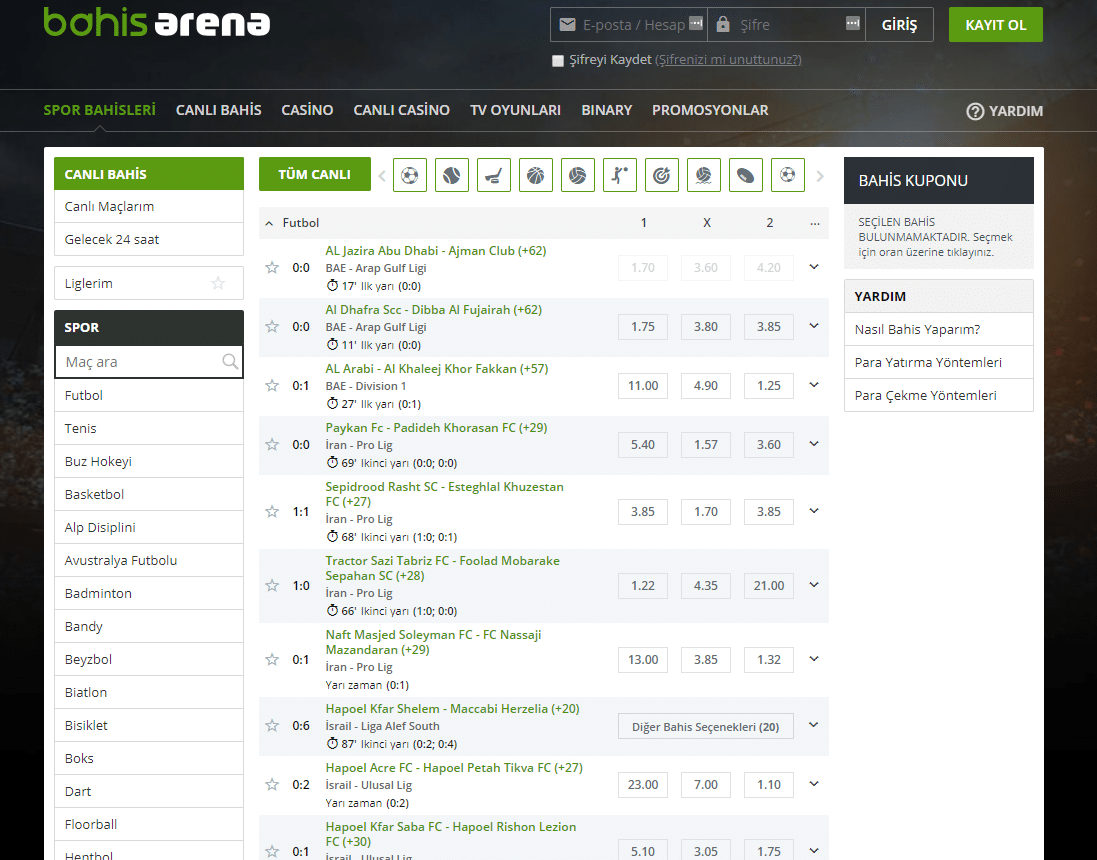Viewport: 1097px width, 860px height.
Task: Star the Paykan Fc - Padideh Khorasan match
Action: [271, 445]
